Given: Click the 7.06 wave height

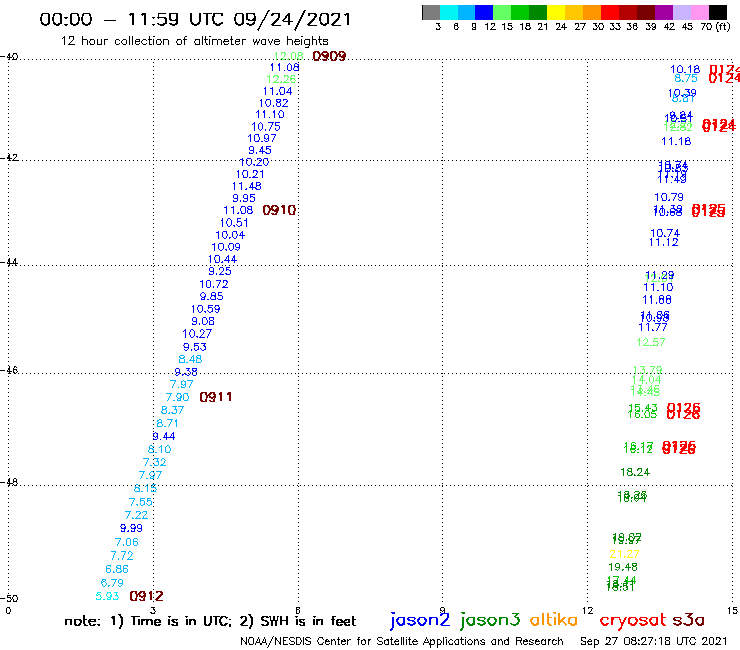Looking at the screenshot, I should [x=126, y=542].
